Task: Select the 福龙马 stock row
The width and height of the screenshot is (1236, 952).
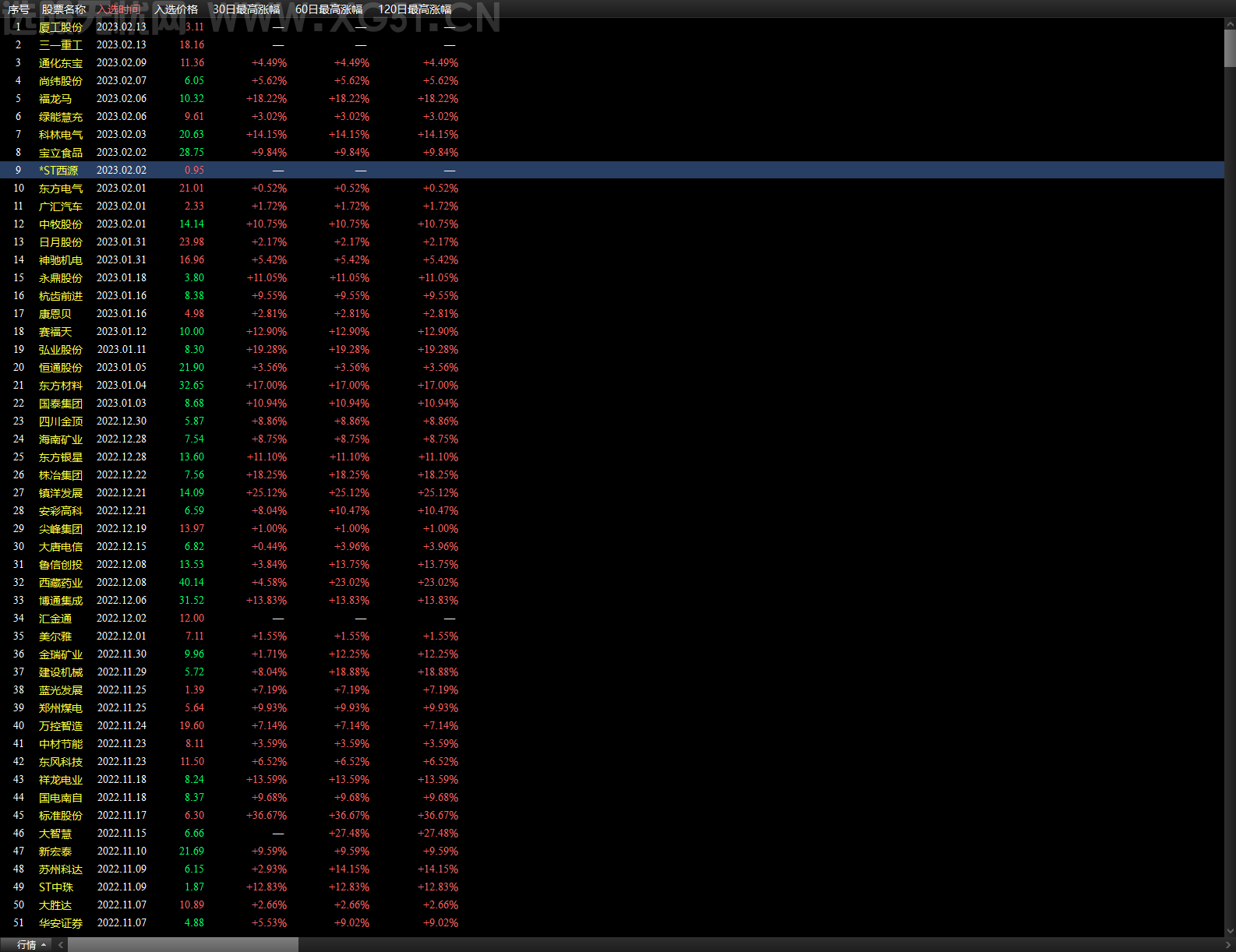Action: [x=612, y=98]
